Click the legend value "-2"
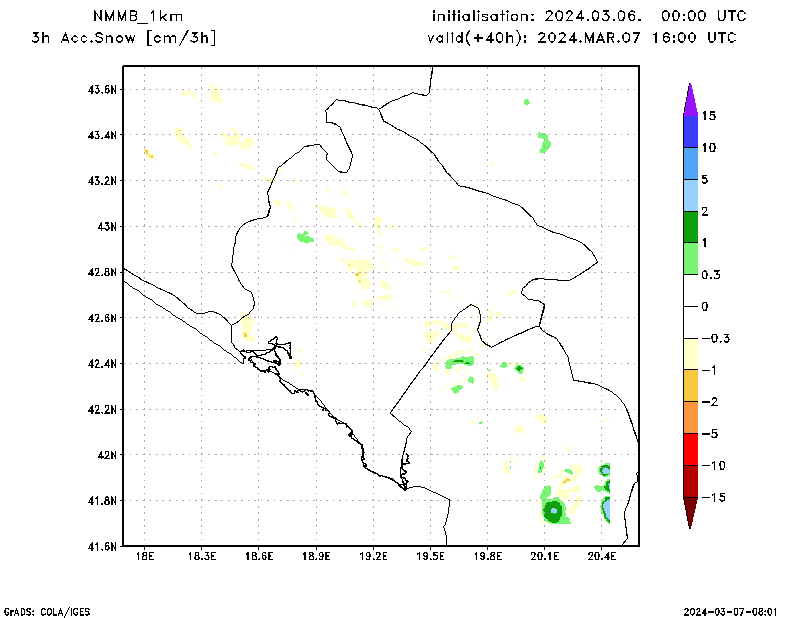800x618 pixels. [710, 402]
